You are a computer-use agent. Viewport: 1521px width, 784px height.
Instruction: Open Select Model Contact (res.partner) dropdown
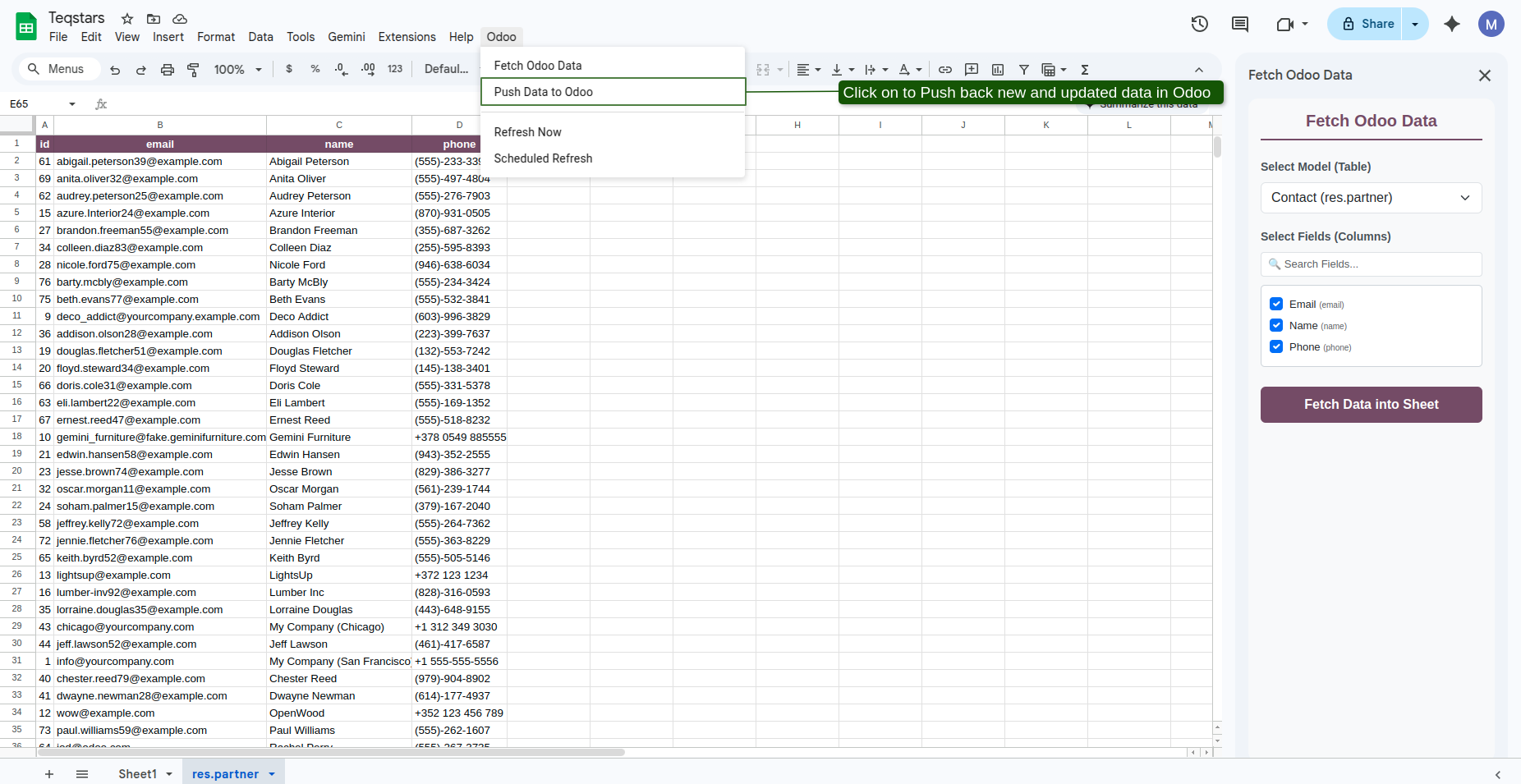1371,198
